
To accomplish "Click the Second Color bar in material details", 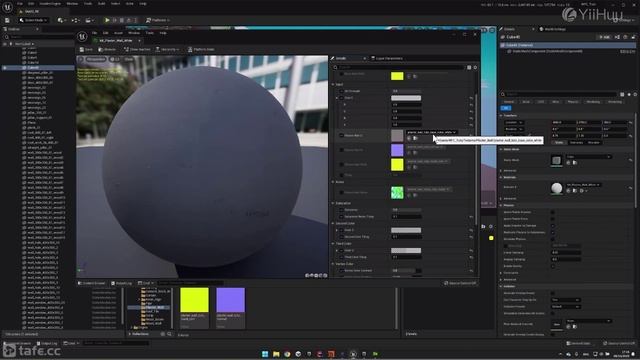I will [x=406, y=230].
